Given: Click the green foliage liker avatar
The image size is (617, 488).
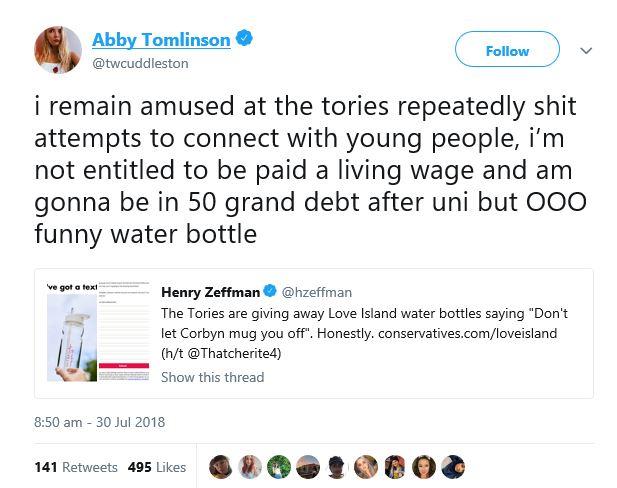Looking at the screenshot, I should (x=279, y=467).
